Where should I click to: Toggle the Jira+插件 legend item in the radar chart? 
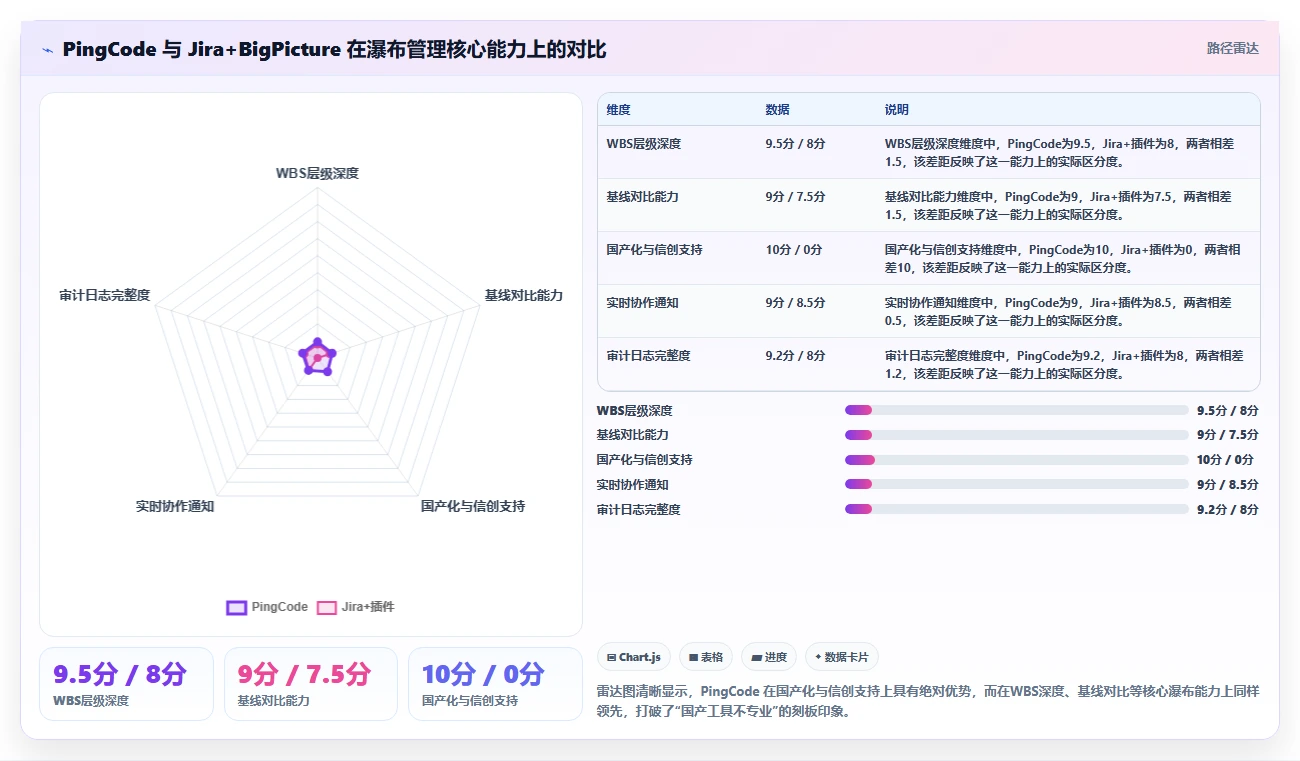(x=356, y=607)
